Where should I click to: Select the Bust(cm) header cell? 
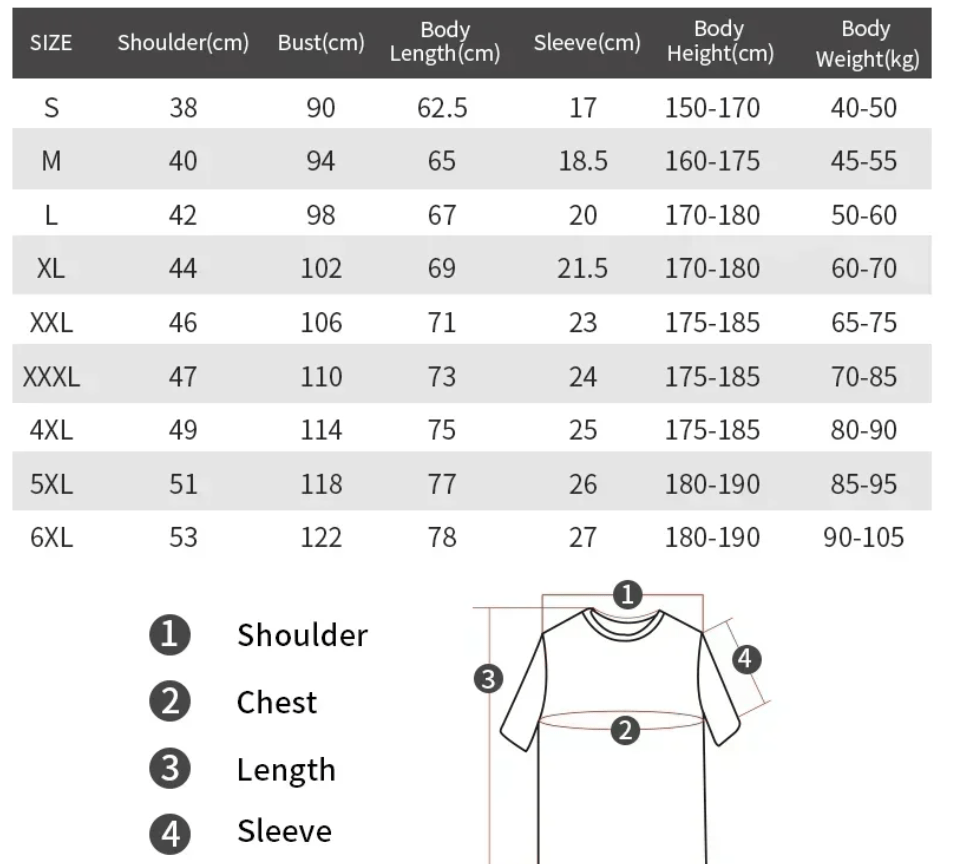pos(321,43)
